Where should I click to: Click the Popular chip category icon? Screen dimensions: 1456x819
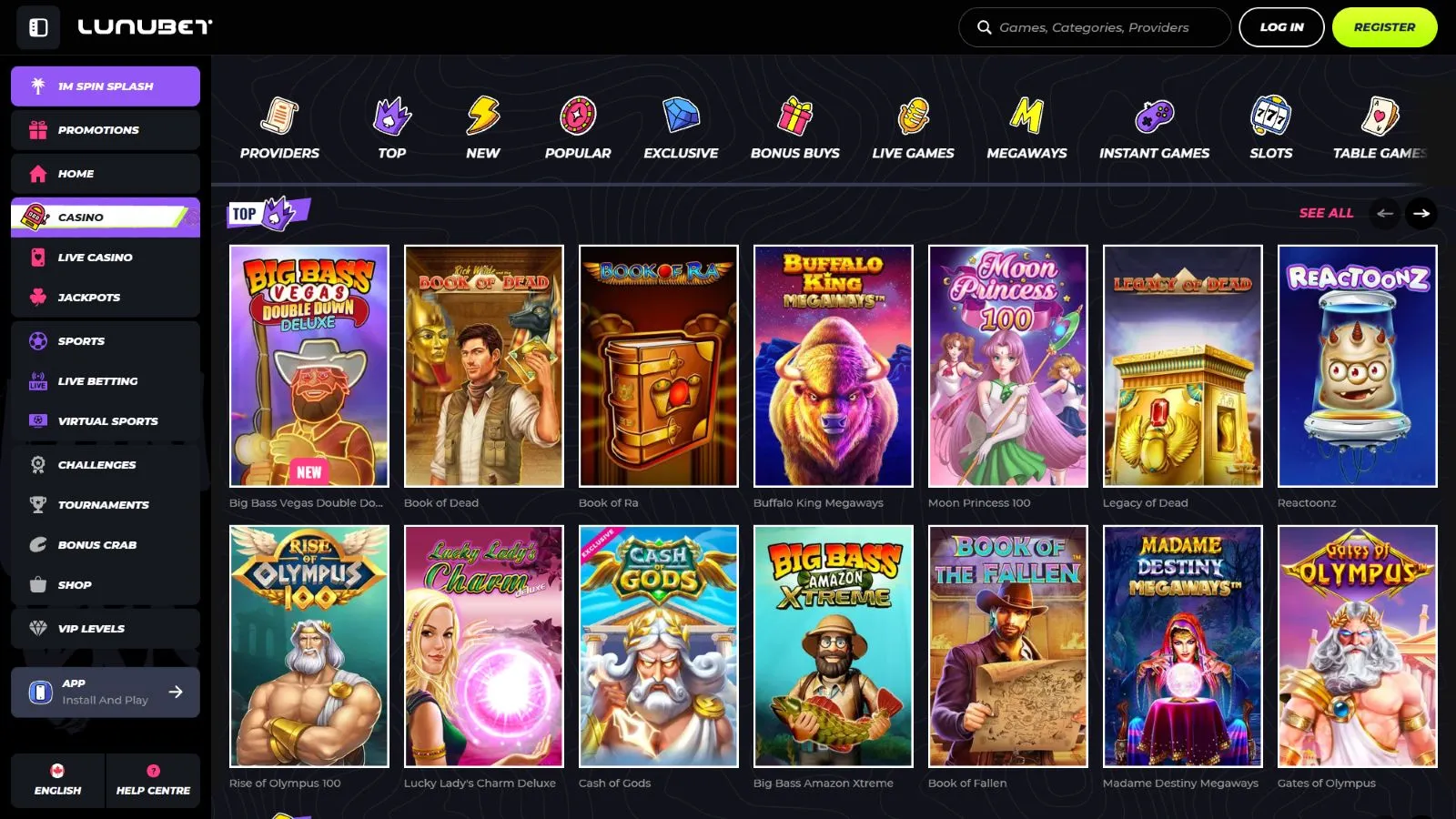pyautogui.click(x=578, y=116)
